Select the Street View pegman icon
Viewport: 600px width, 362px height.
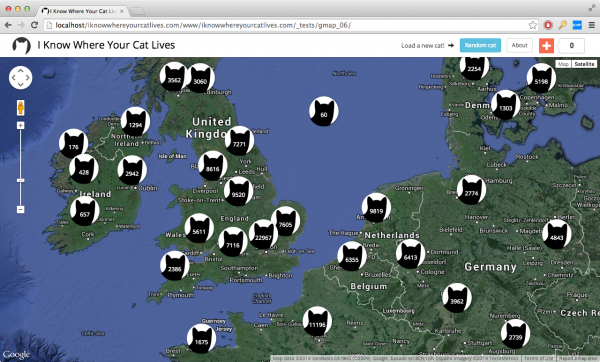pos(21,108)
